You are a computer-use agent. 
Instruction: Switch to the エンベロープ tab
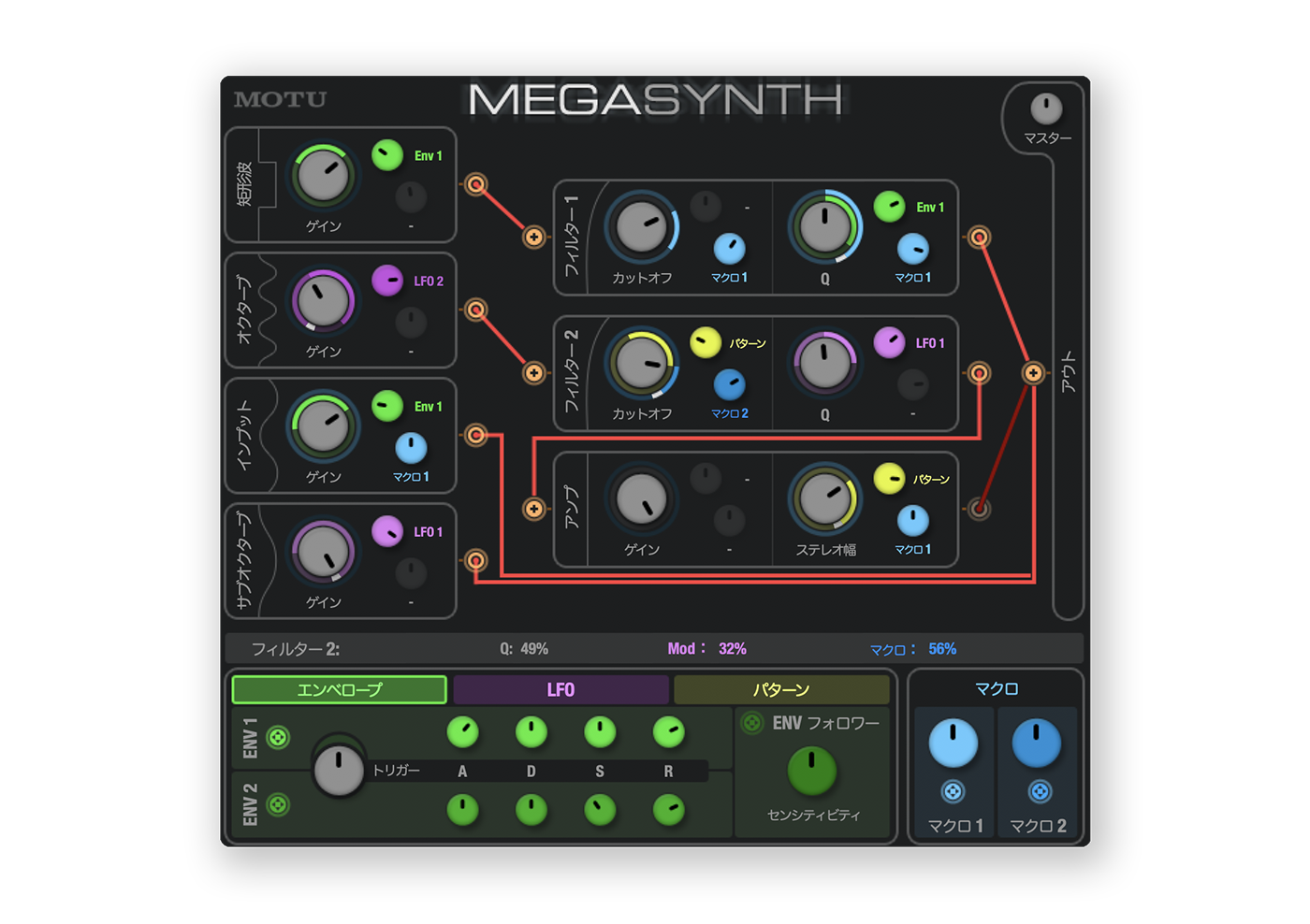tap(339, 690)
